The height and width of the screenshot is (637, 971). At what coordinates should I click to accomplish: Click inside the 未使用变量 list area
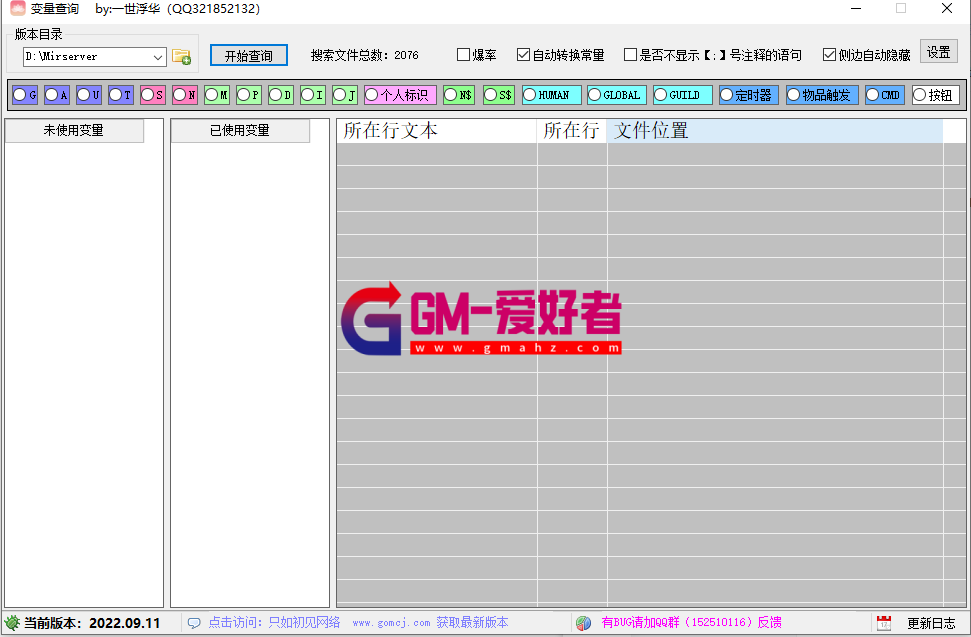click(84, 375)
